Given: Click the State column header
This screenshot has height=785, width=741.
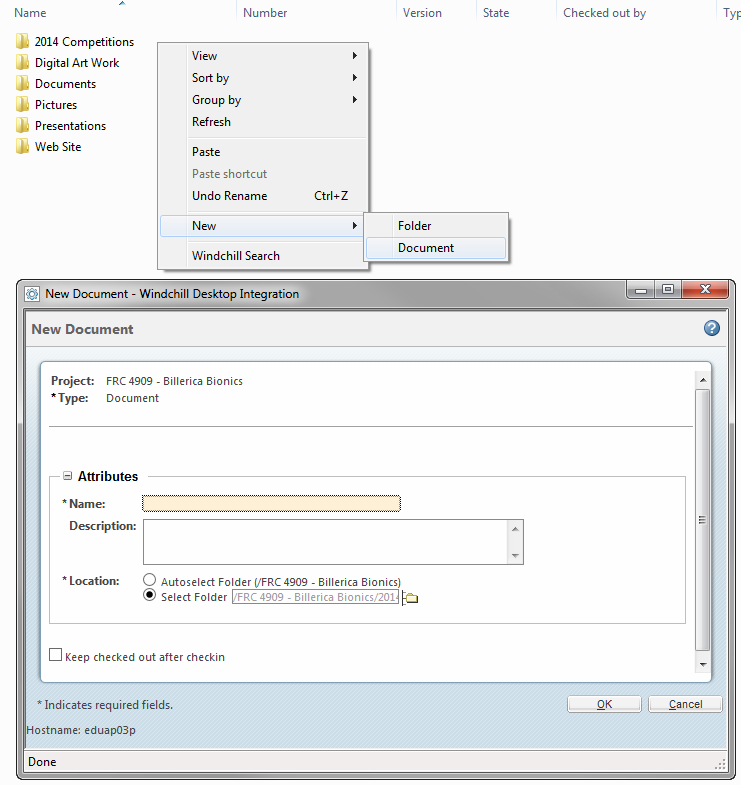Looking at the screenshot, I should tap(496, 13).
